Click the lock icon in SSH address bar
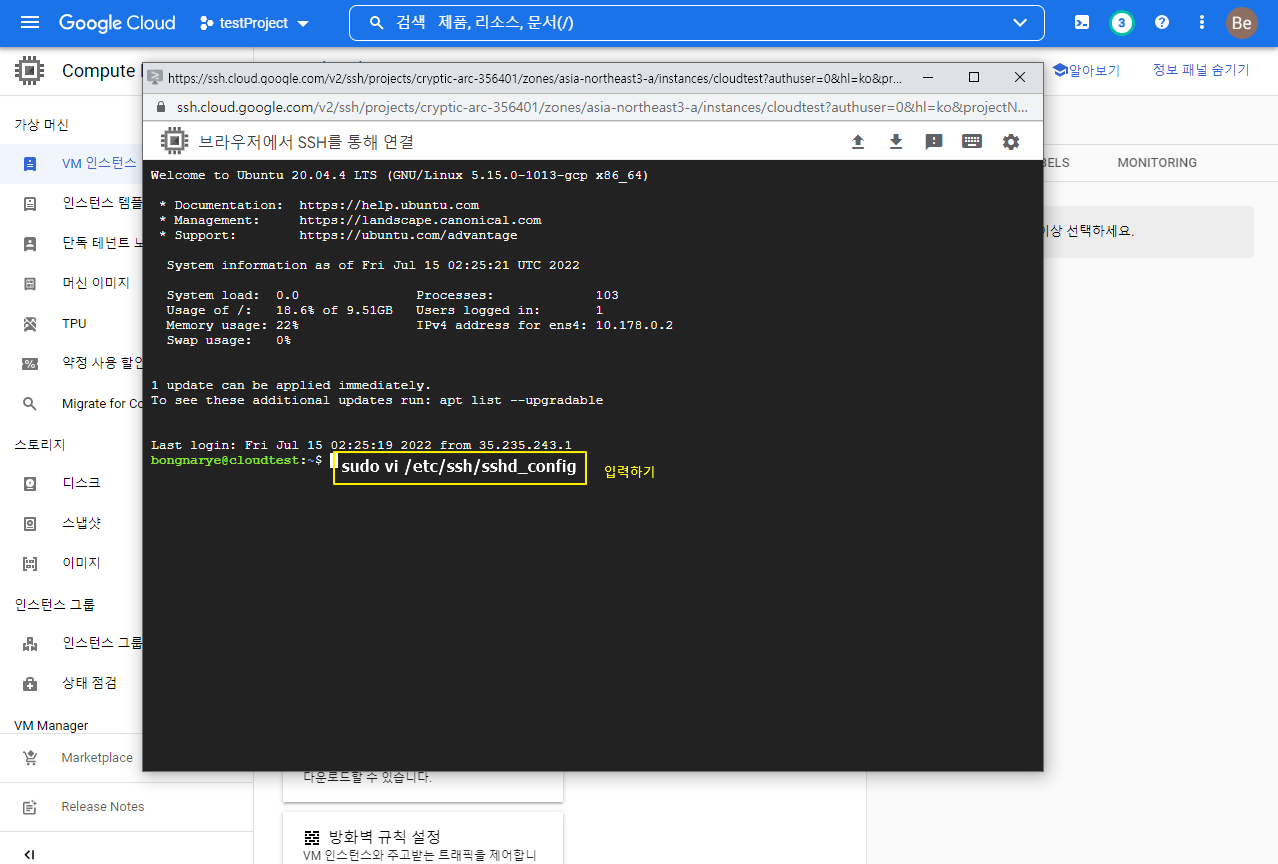 click(161, 107)
